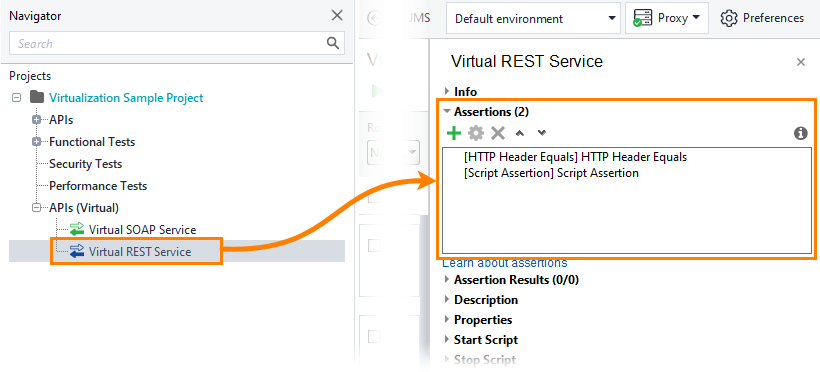The width and height of the screenshot is (820, 372).
Task: Close the Virtual REST Service panel
Action: tap(800, 62)
